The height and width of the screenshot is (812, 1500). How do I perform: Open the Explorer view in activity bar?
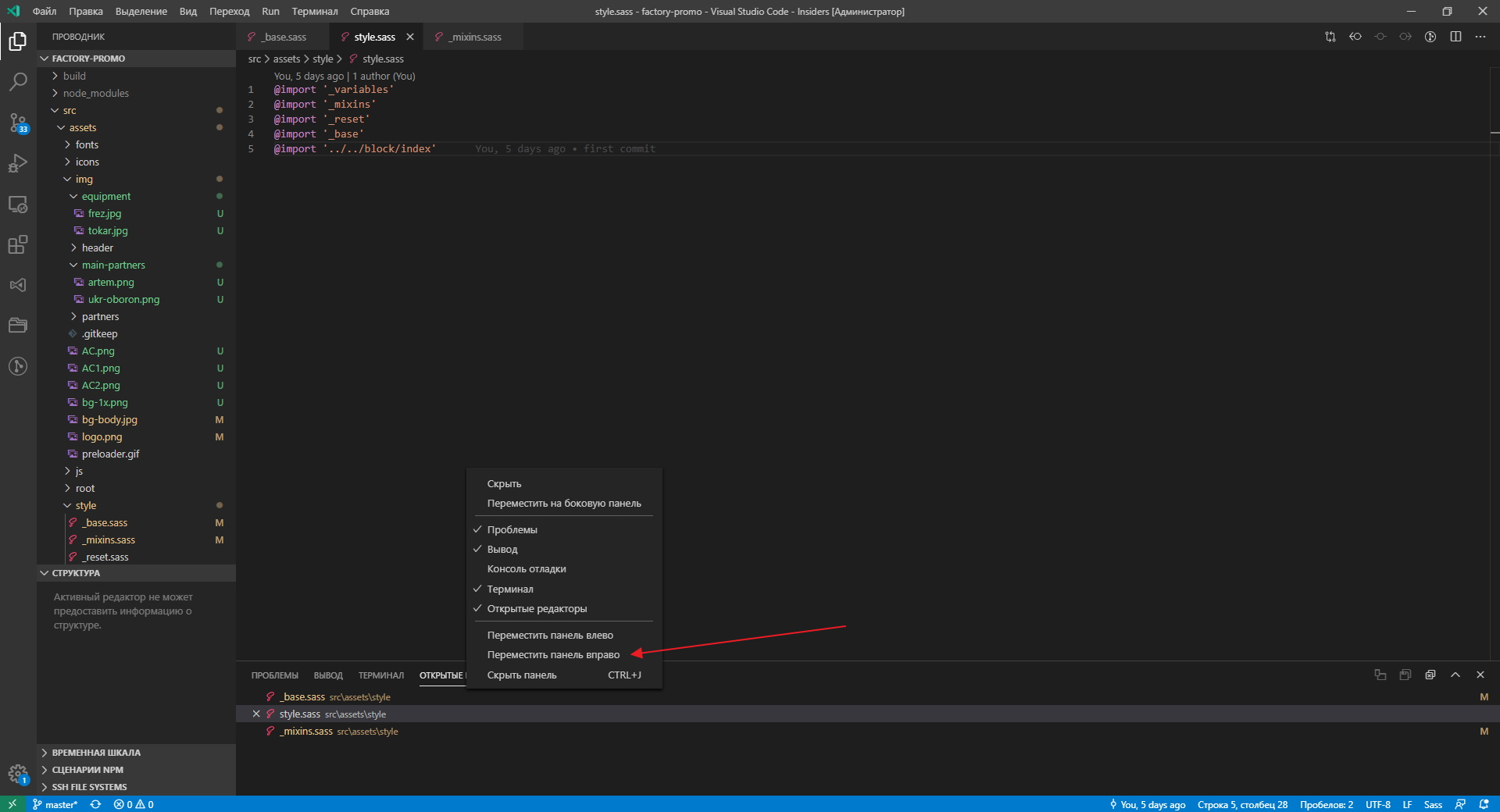coord(18,41)
